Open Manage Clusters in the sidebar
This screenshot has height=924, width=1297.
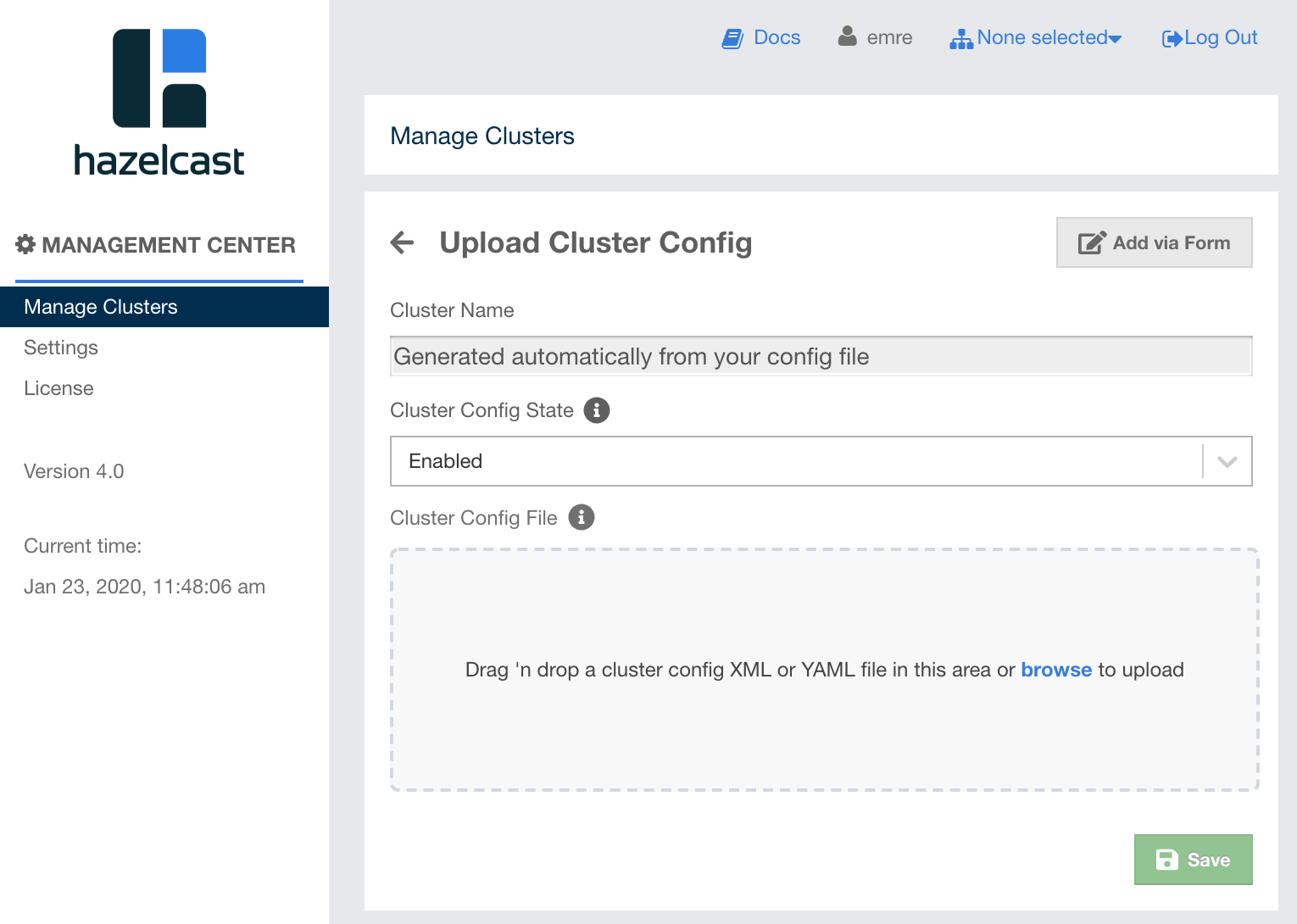[101, 307]
